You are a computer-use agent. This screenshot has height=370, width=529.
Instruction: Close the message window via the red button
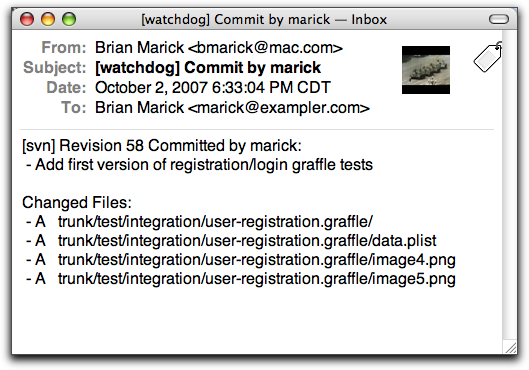pos(27,19)
